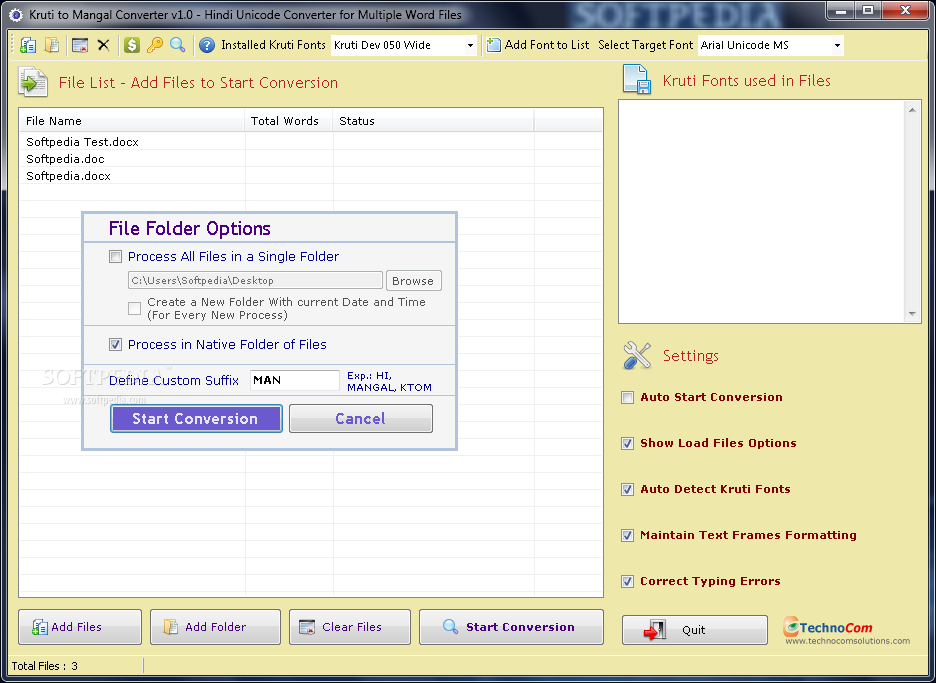The width and height of the screenshot is (936, 683).
Task: Click Status column header
Action: [433, 121]
